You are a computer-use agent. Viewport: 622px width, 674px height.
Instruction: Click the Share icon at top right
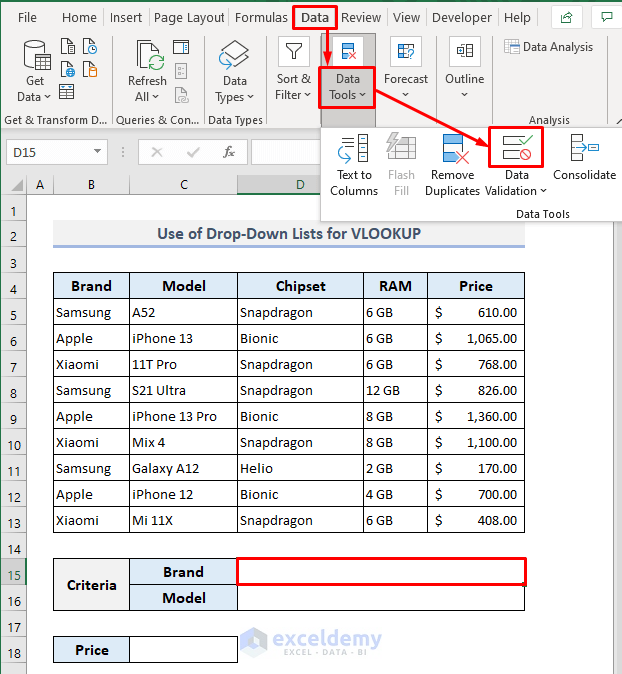[567, 18]
